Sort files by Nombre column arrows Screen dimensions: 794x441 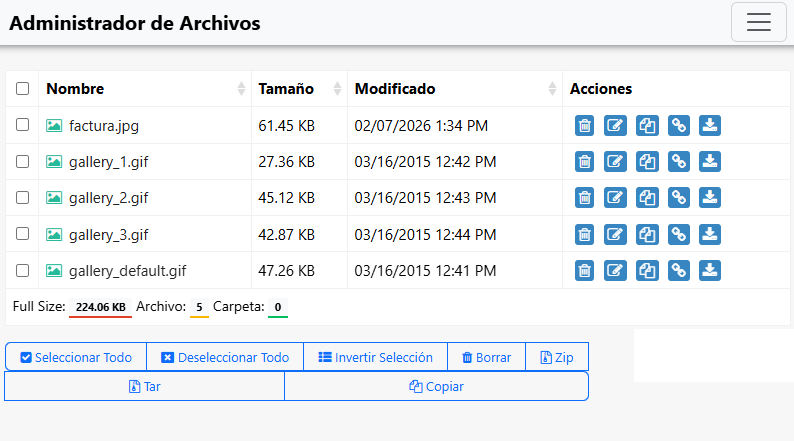click(241, 89)
